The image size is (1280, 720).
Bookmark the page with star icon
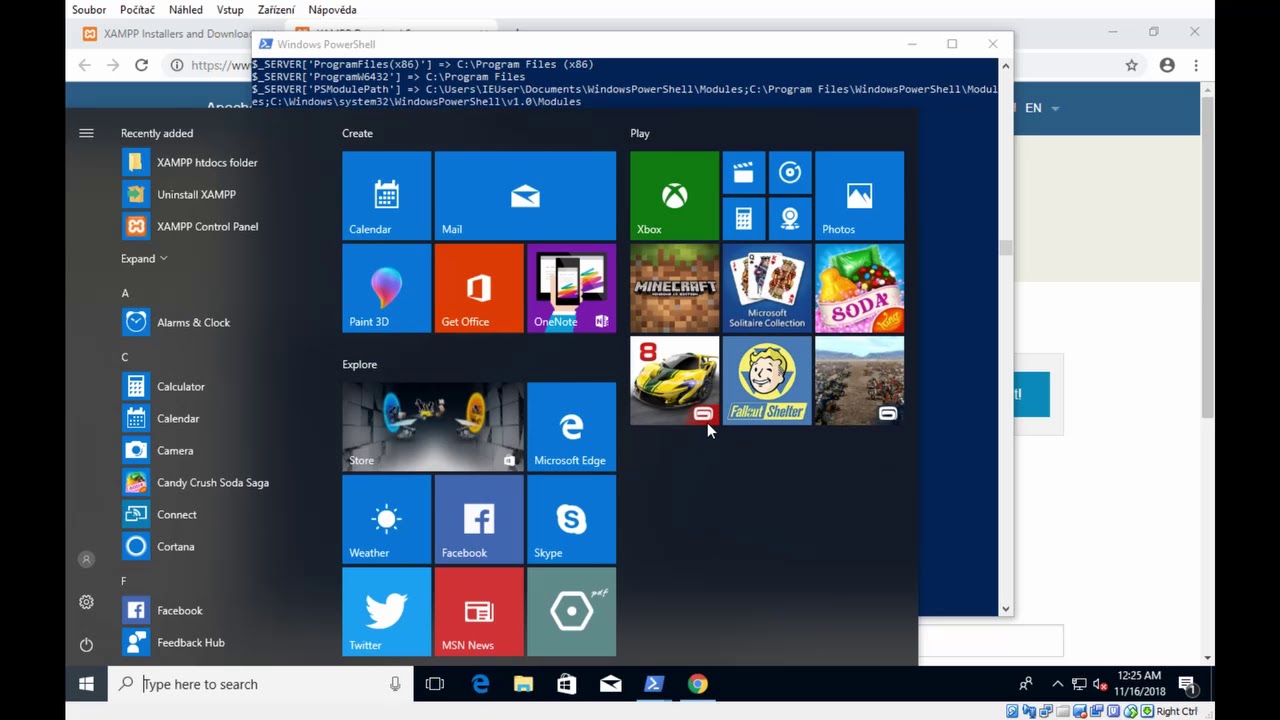pos(1131,65)
